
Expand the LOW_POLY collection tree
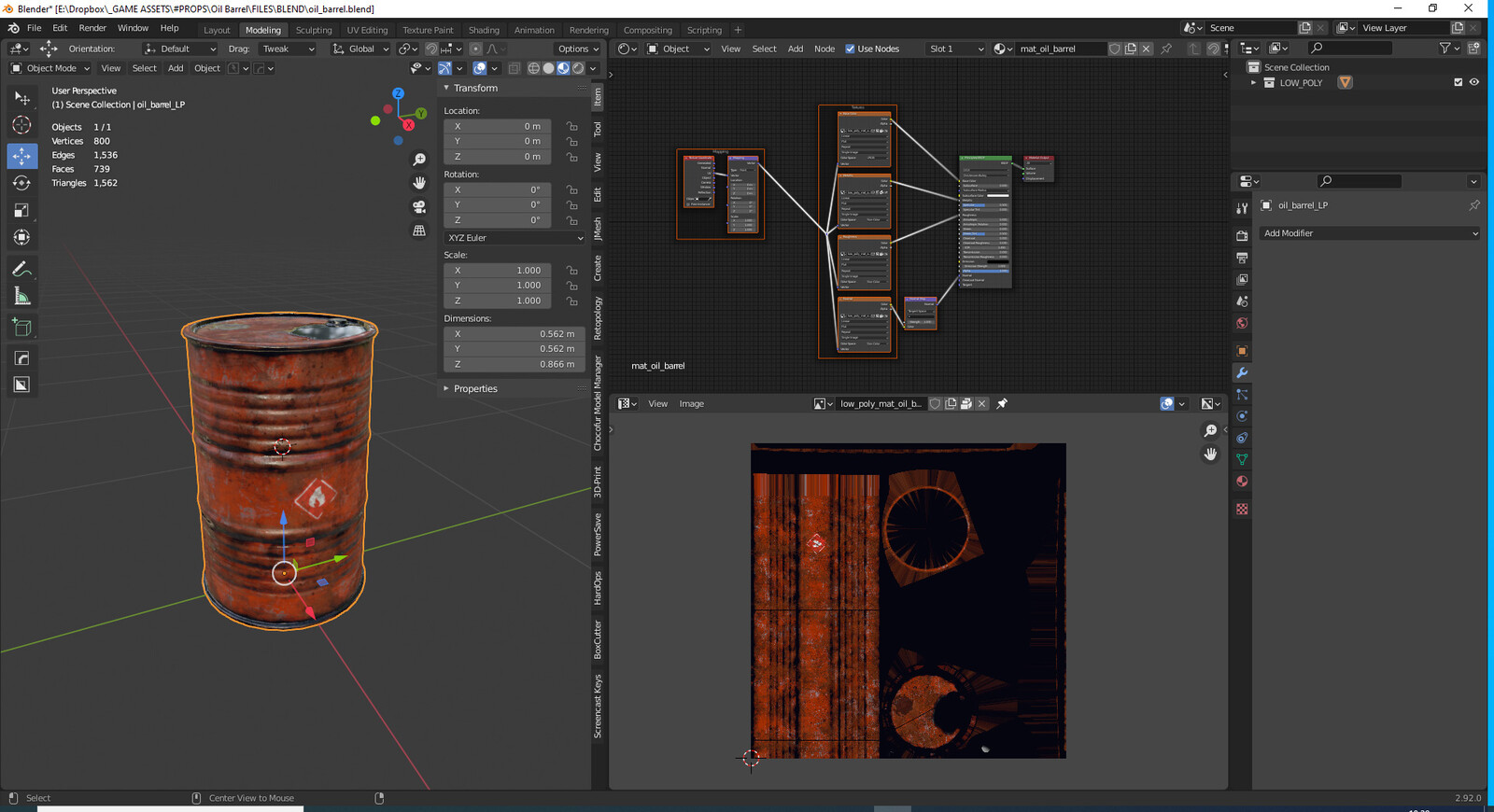point(1253,82)
